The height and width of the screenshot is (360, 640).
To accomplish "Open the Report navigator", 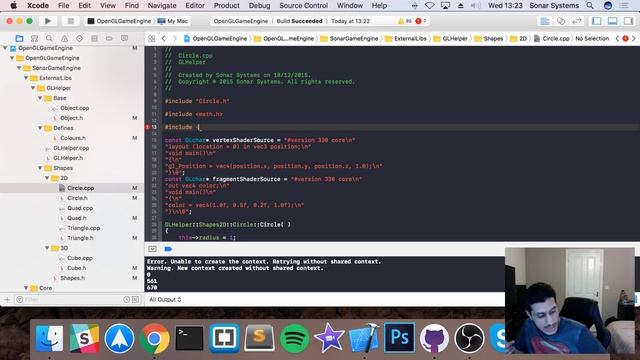I will pyautogui.click(x=124, y=38).
